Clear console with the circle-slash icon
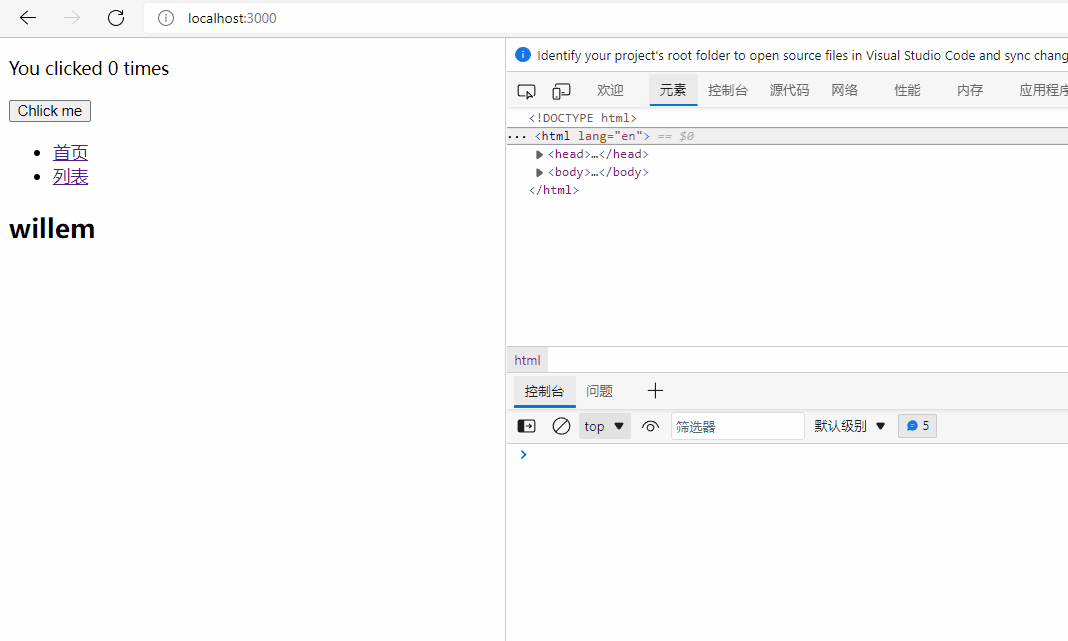The image size is (1068, 641). (x=561, y=426)
